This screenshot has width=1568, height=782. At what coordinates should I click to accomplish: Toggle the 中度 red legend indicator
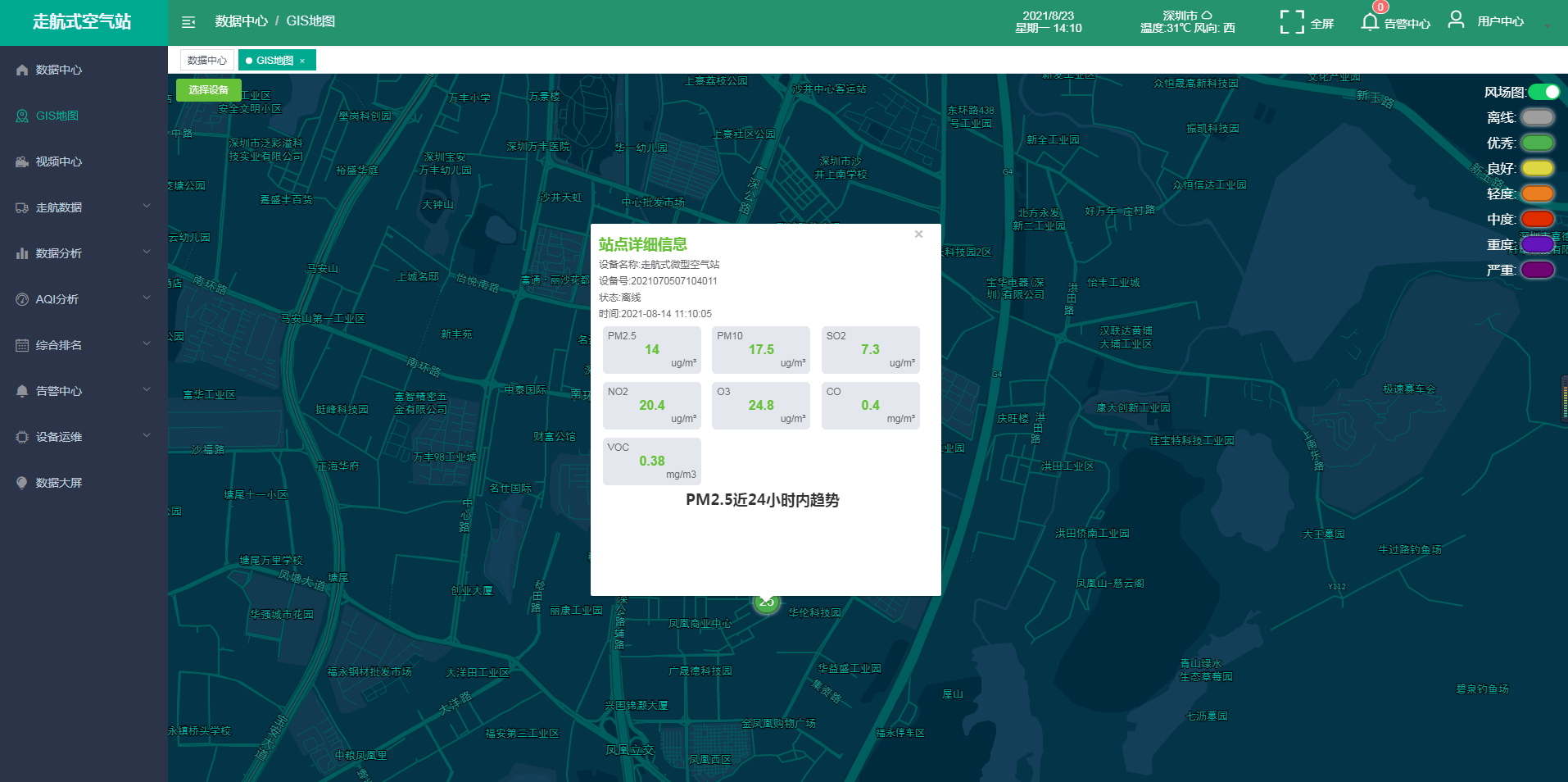(1538, 219)
